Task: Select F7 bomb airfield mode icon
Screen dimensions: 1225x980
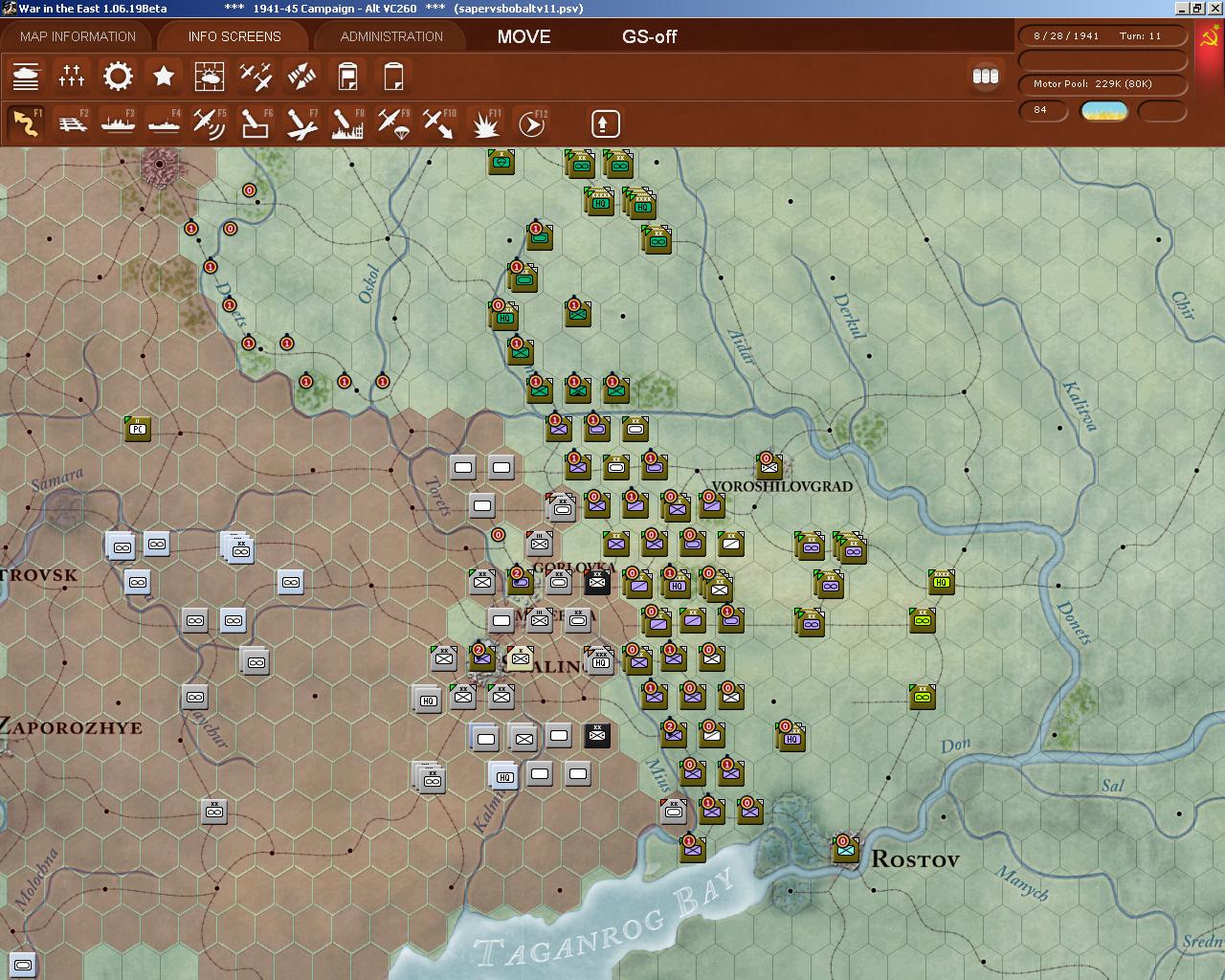Action: 301,123
